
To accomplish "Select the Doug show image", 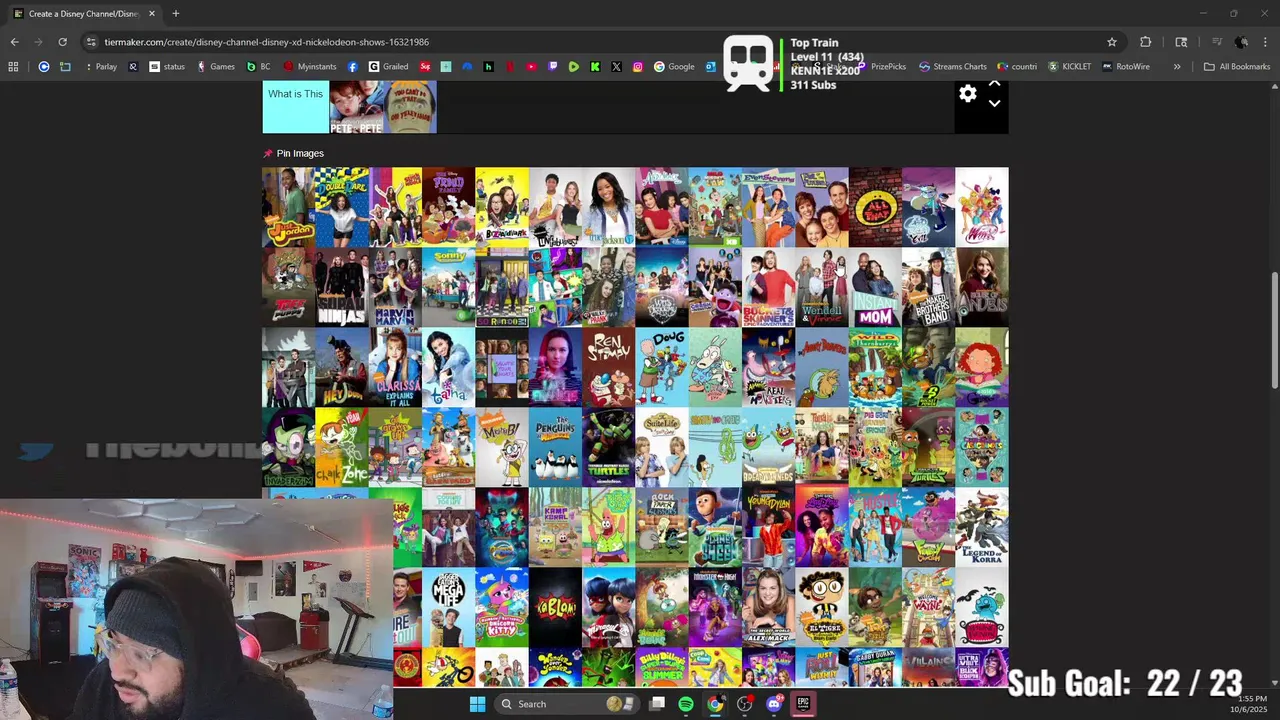I will [662, 367].
